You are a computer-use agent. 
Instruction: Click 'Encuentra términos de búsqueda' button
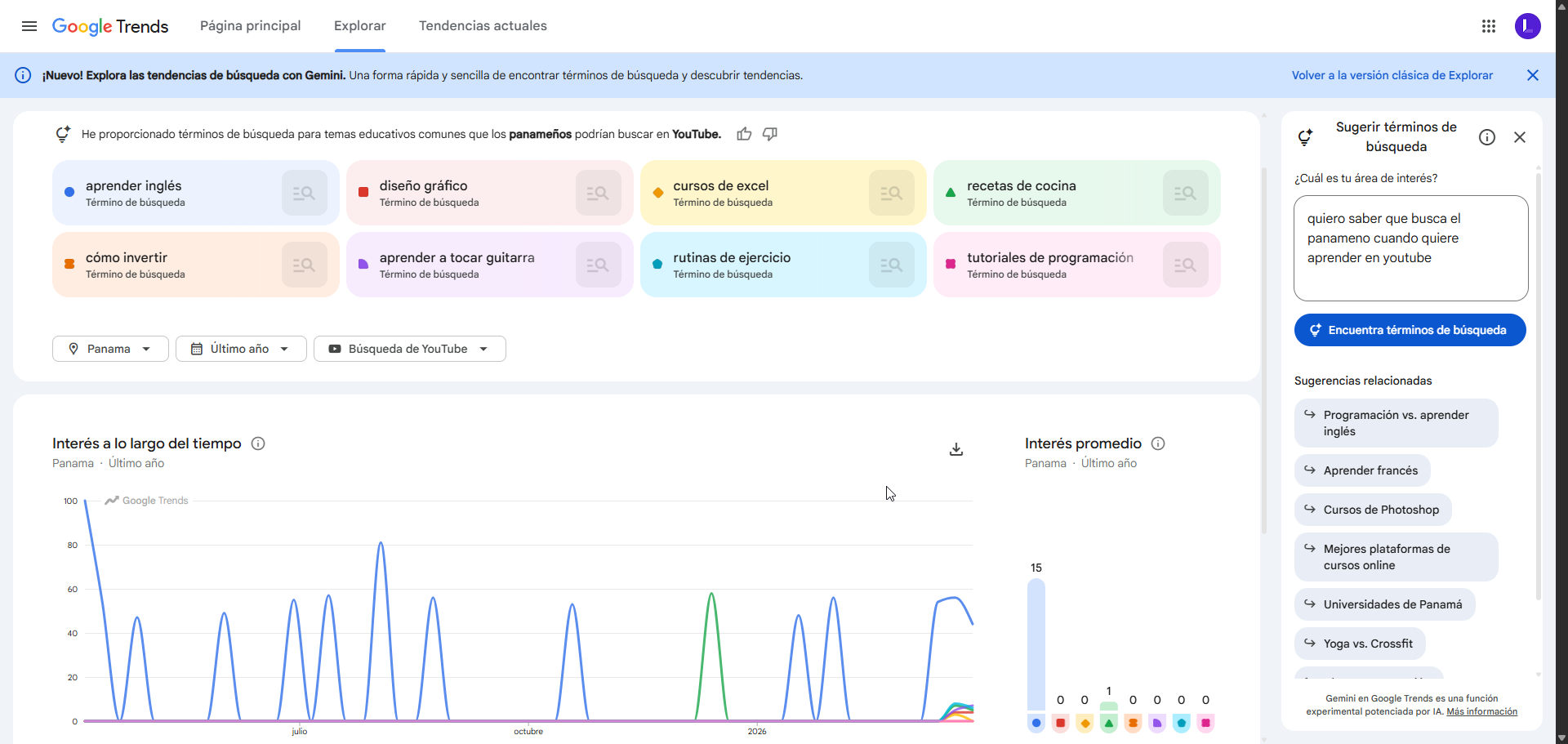point(1410,330)
